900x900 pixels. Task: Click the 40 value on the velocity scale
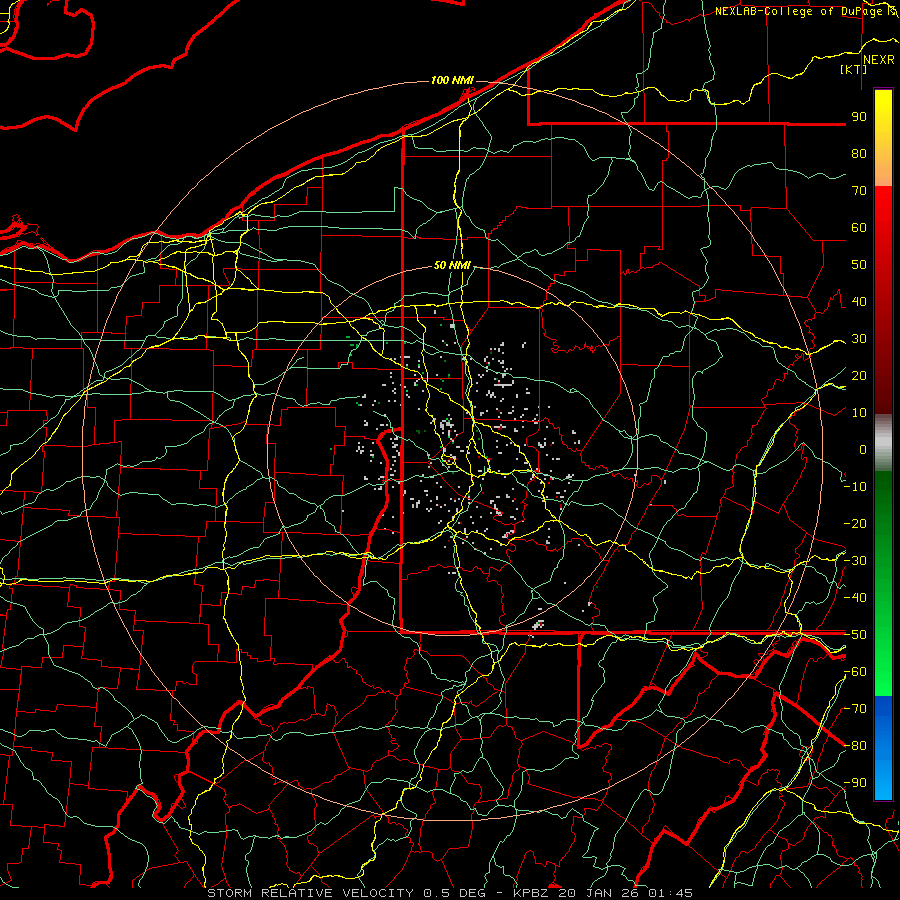tap(859, 302)
